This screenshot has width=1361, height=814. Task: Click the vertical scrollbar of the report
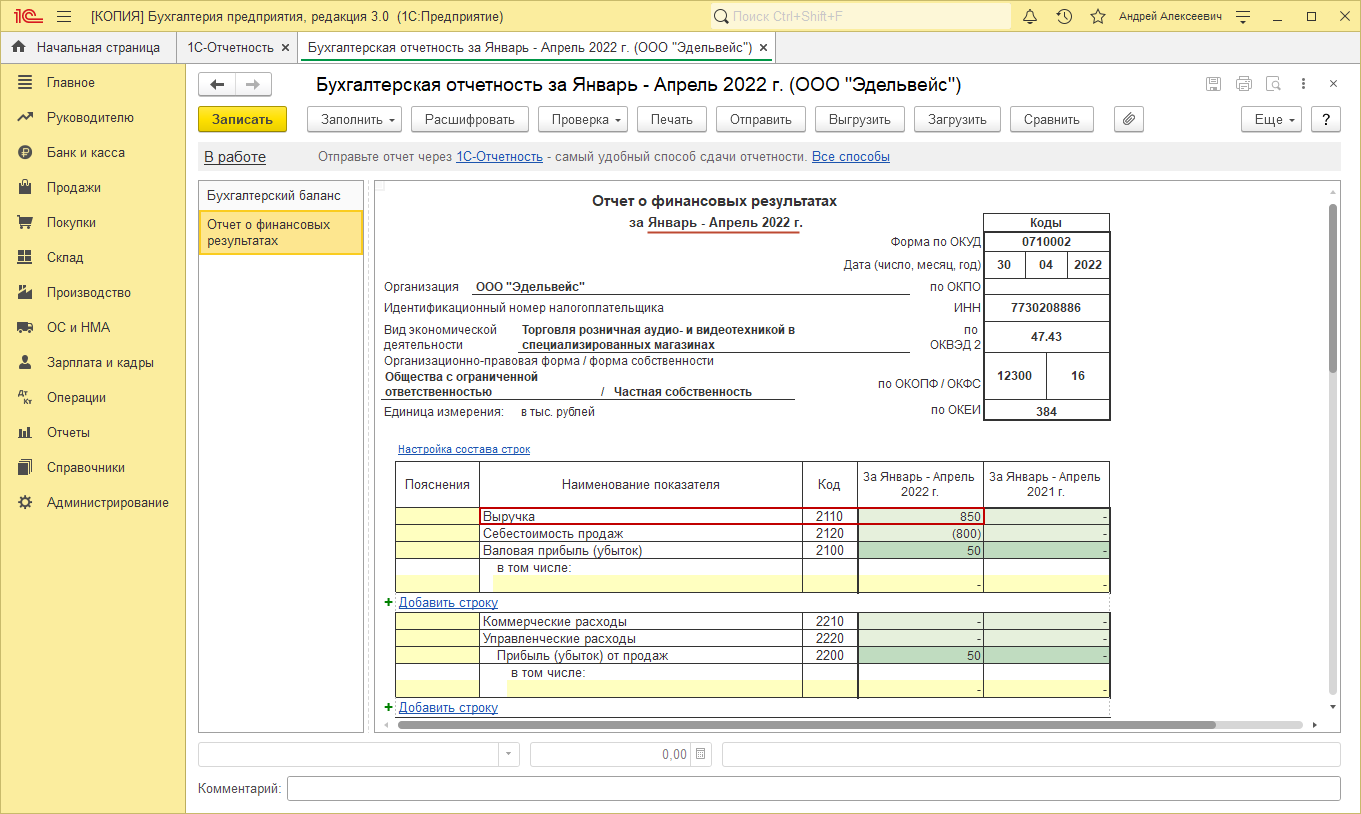pyautogui.click(x=1332, y=288)
